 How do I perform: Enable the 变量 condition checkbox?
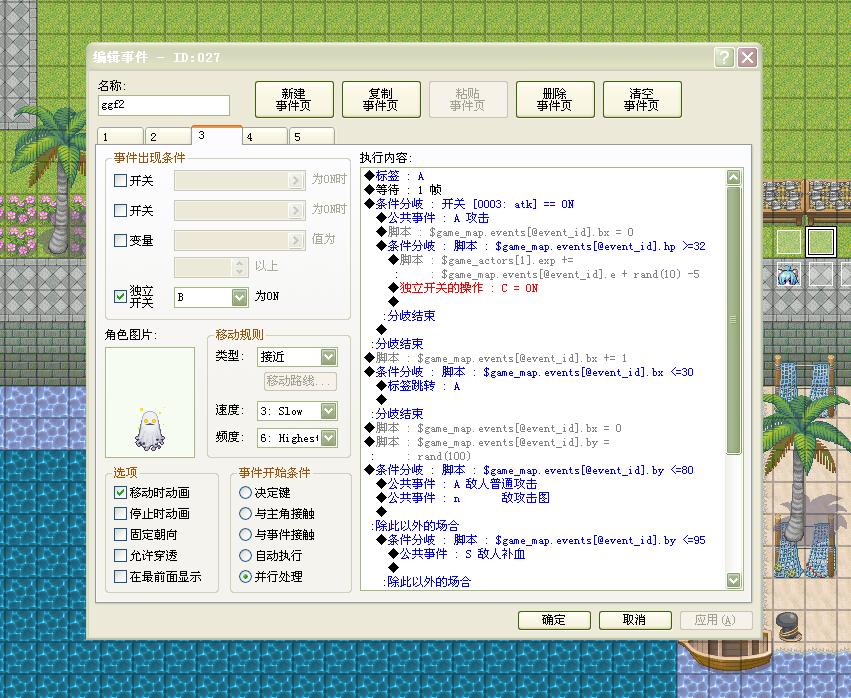(x=120, y=240)
